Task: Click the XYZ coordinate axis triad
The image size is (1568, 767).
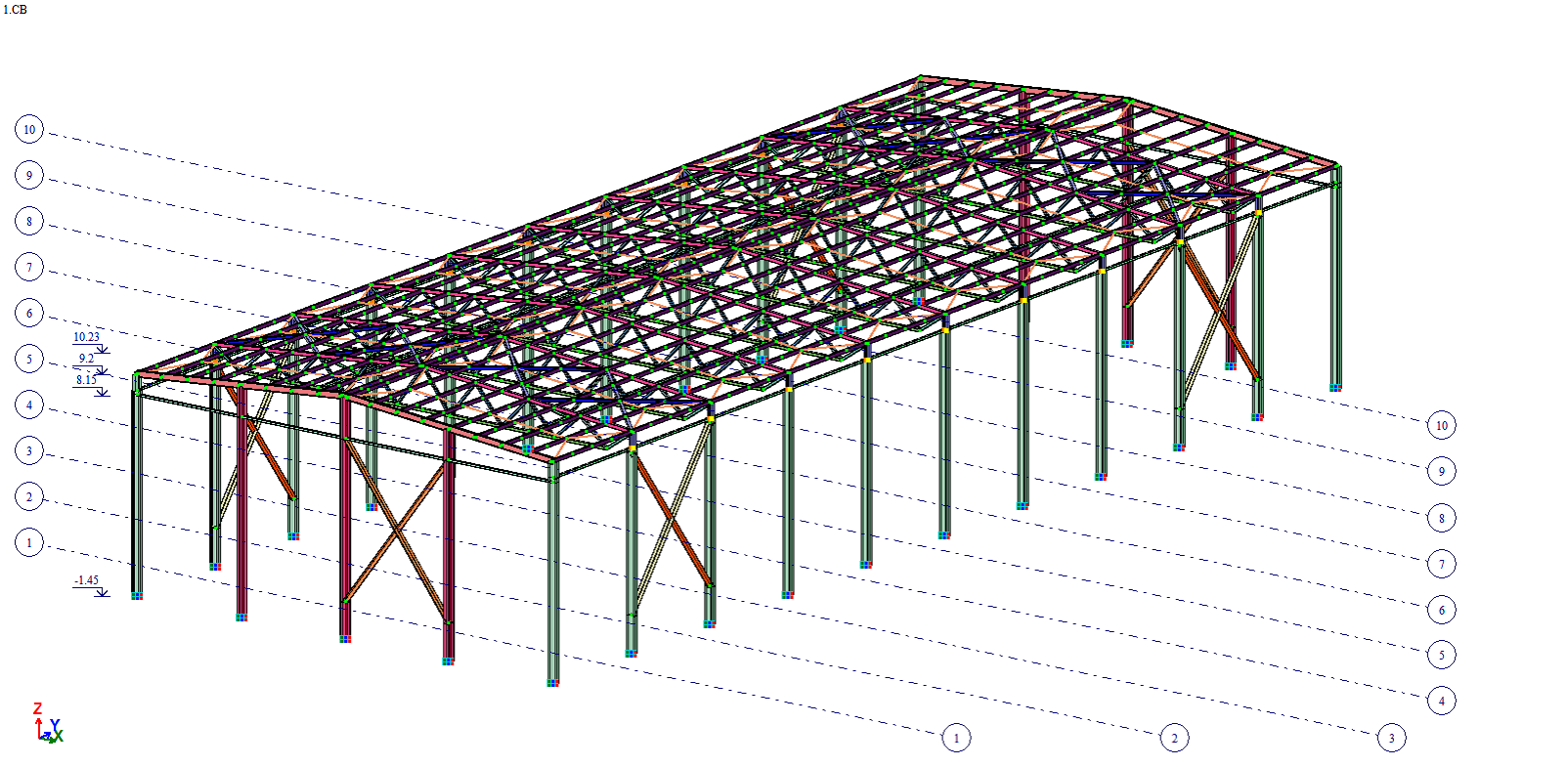Action: pos(48,724)
